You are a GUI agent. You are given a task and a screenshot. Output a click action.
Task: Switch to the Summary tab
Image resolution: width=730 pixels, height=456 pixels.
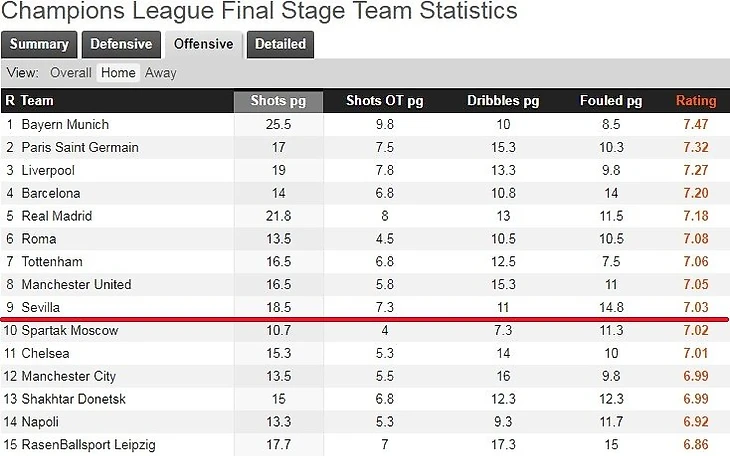pyautogui.click(x=39, y=45)
